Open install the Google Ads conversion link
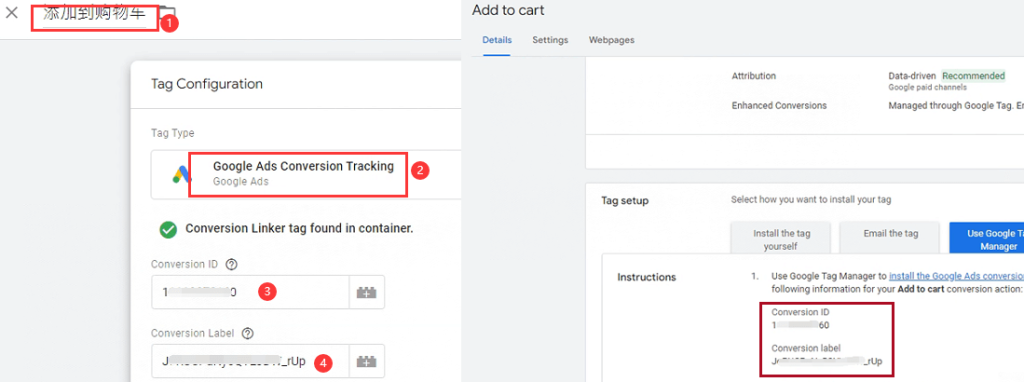 click(x=956, y=276)
